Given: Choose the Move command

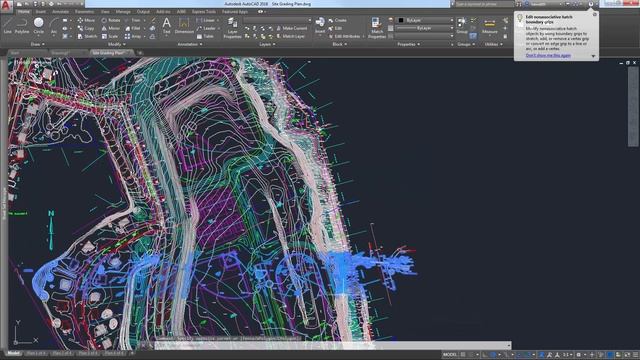Looking at the screenshot, I should 86,20.
